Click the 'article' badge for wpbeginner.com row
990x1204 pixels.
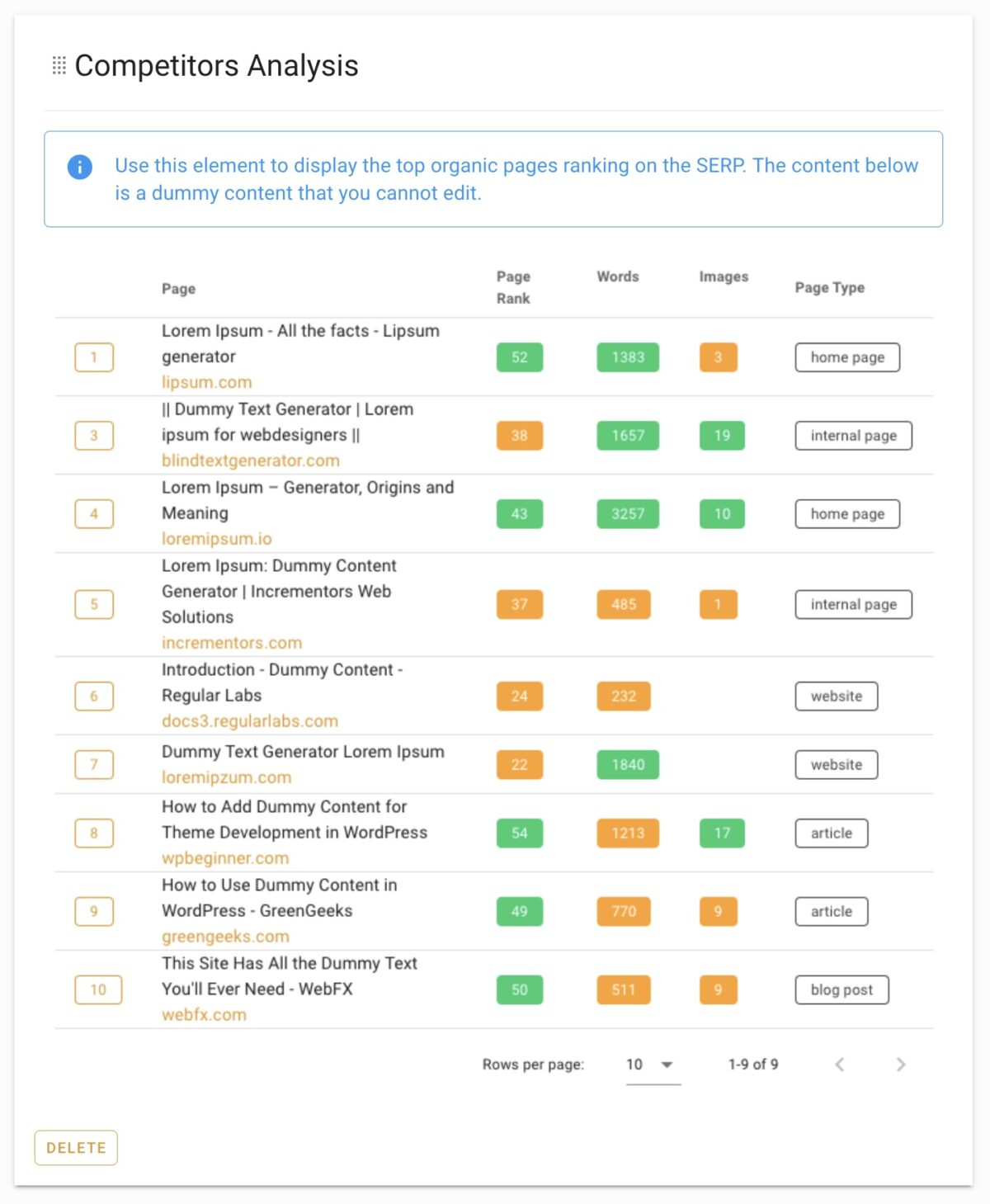point(831,833)
